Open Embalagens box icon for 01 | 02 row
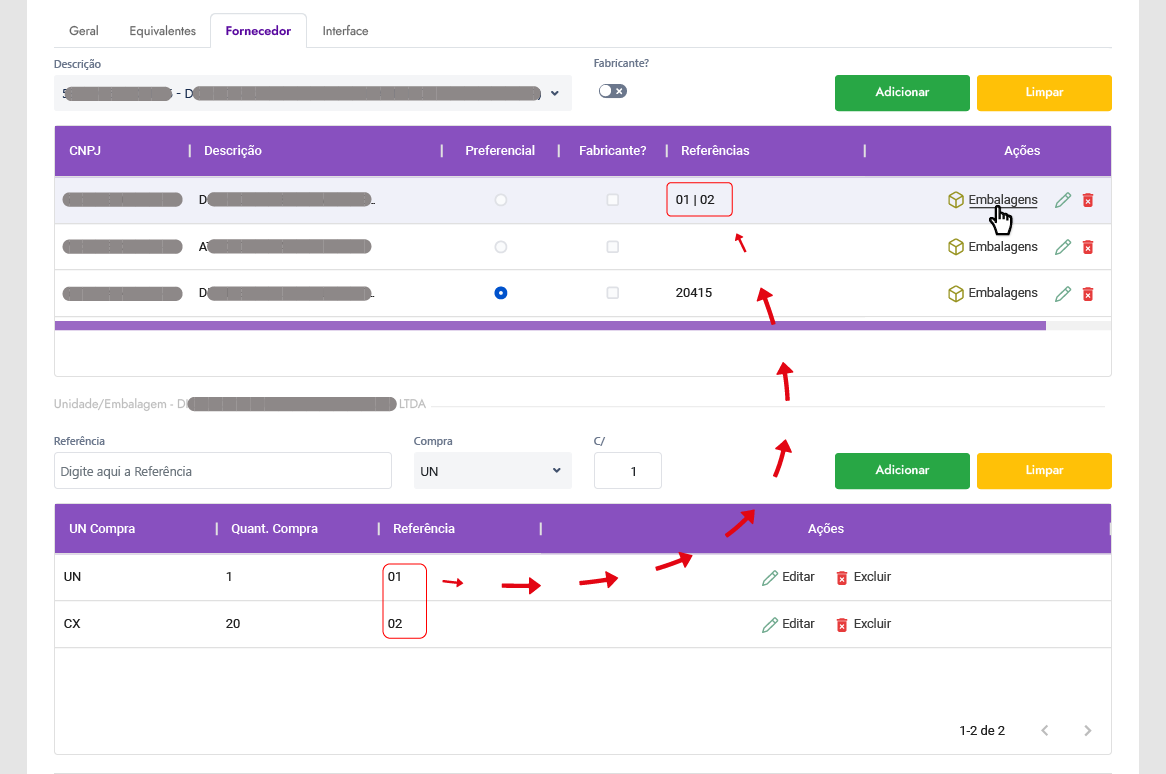1166x774 pixels. 956,200
